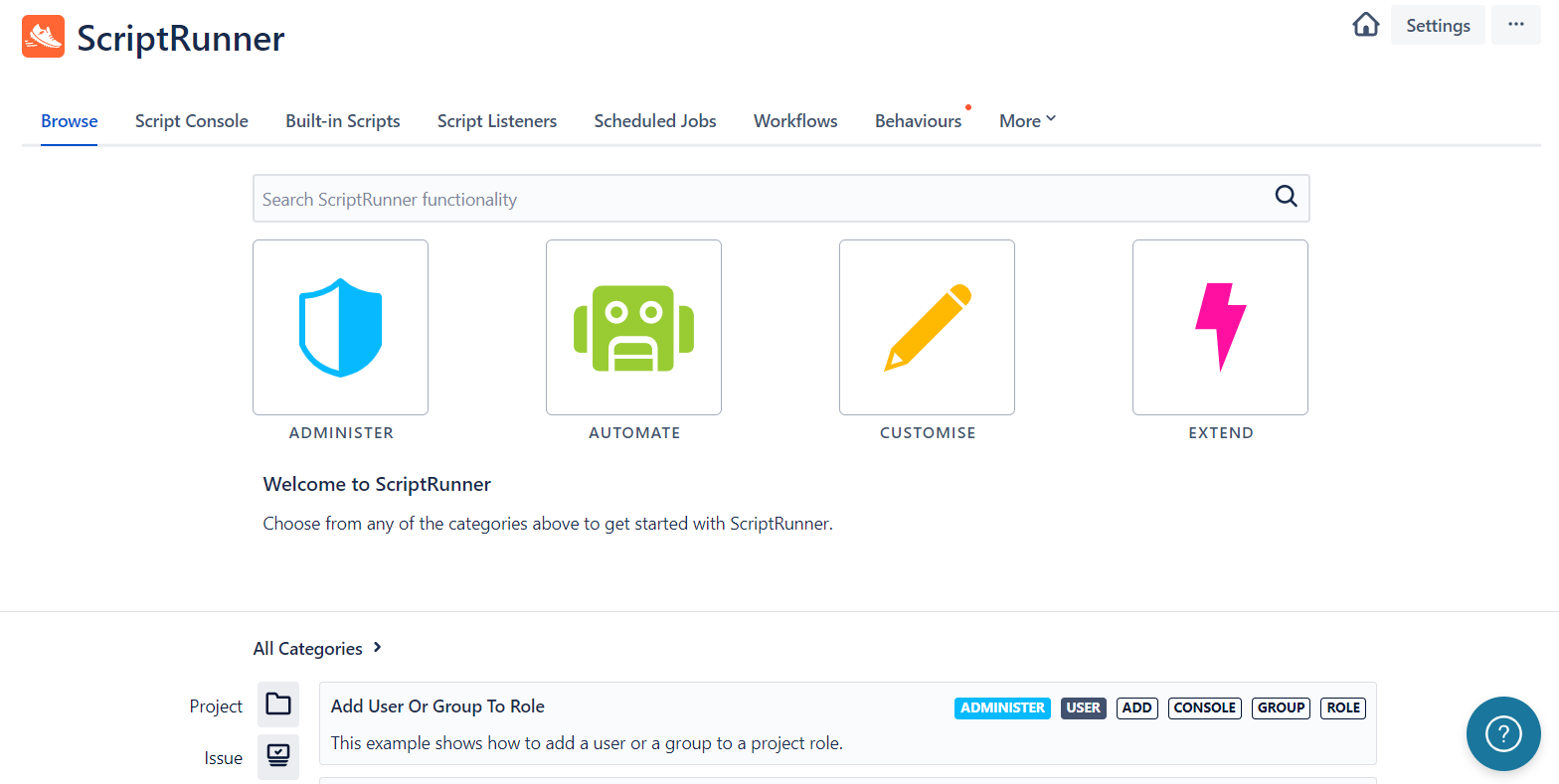Choose the Extend lightning bolt icon
The height and width of the screenshot is (784, 1559).
1220,327
